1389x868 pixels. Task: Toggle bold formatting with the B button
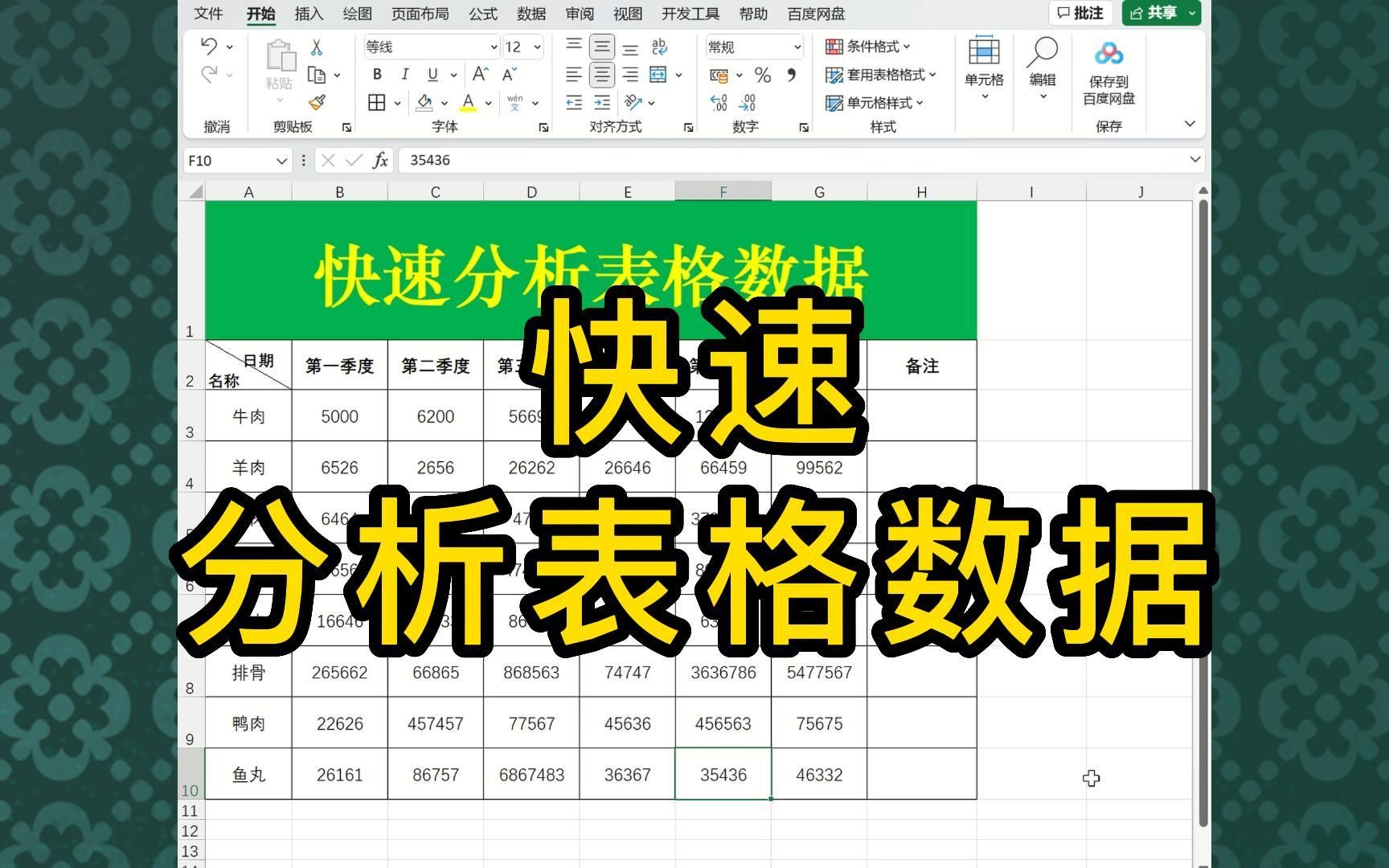tap(375, 75)
